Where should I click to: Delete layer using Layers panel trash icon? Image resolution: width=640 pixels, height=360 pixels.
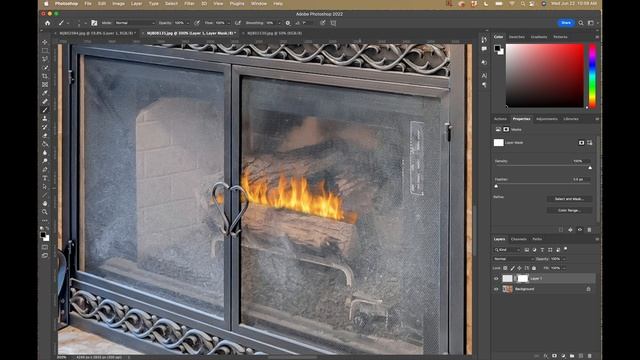tap(589, 356)
